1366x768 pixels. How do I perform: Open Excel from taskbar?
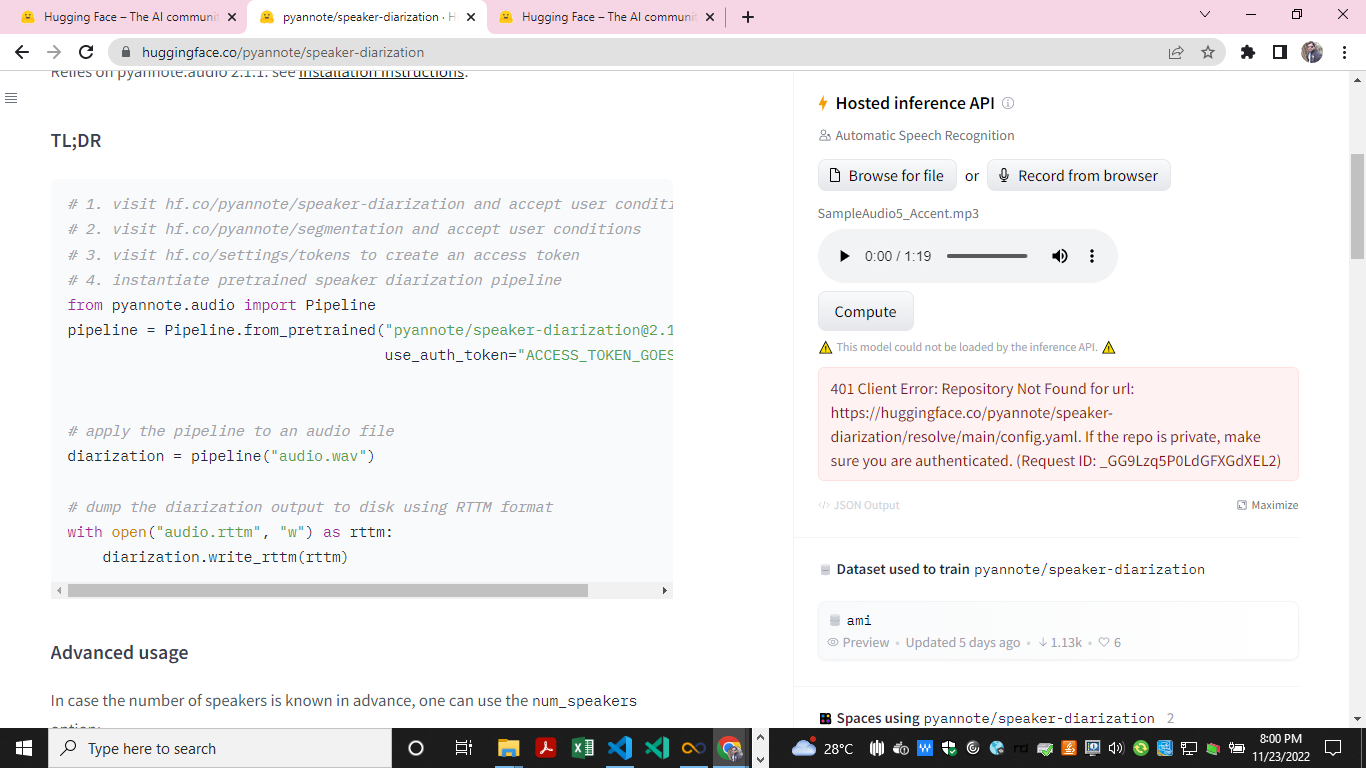tap(583, 748)
